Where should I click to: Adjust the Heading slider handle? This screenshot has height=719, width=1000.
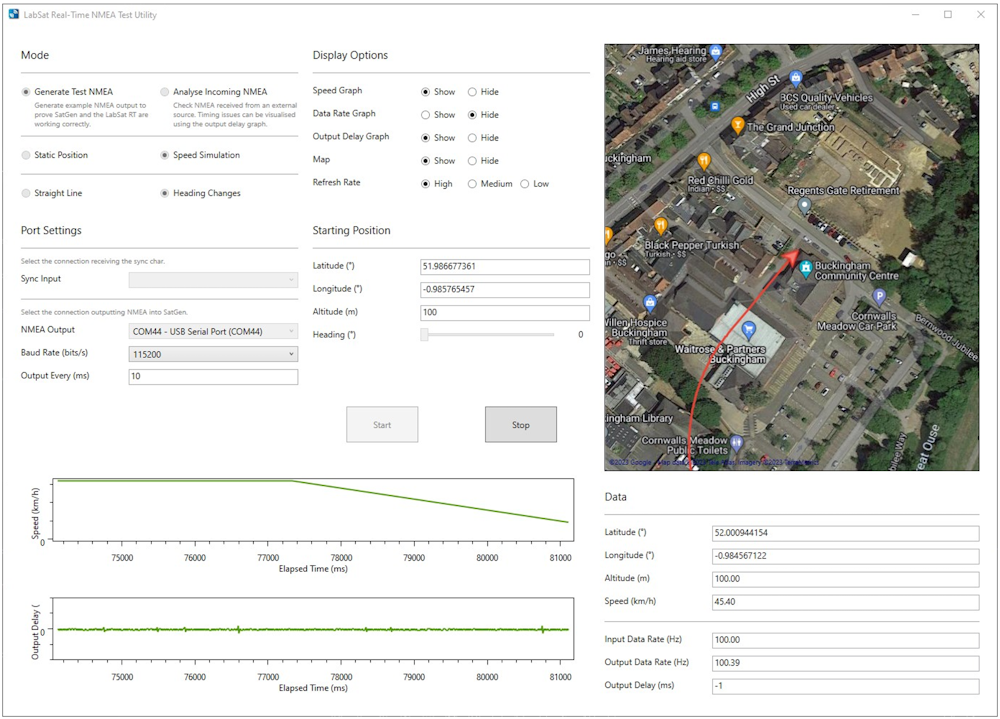(424, 334)
